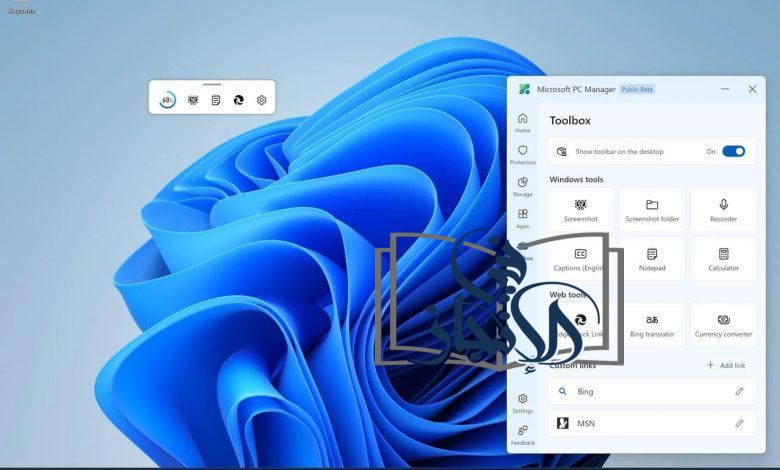Viewport: 780px width, 470px height.
Task: Minimize the Microsoft PC Manager window
Action: [x=725, y=89]
